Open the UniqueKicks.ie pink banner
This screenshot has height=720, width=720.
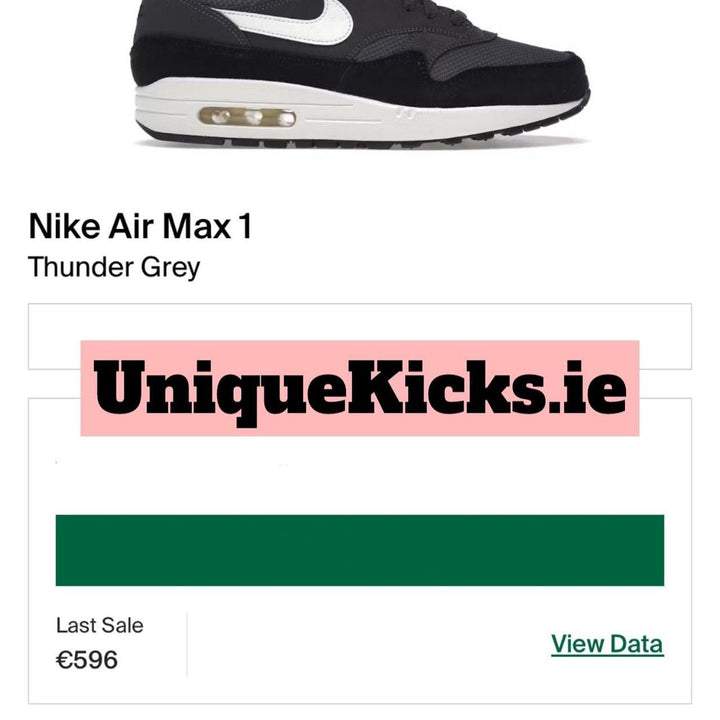point(360,388)
